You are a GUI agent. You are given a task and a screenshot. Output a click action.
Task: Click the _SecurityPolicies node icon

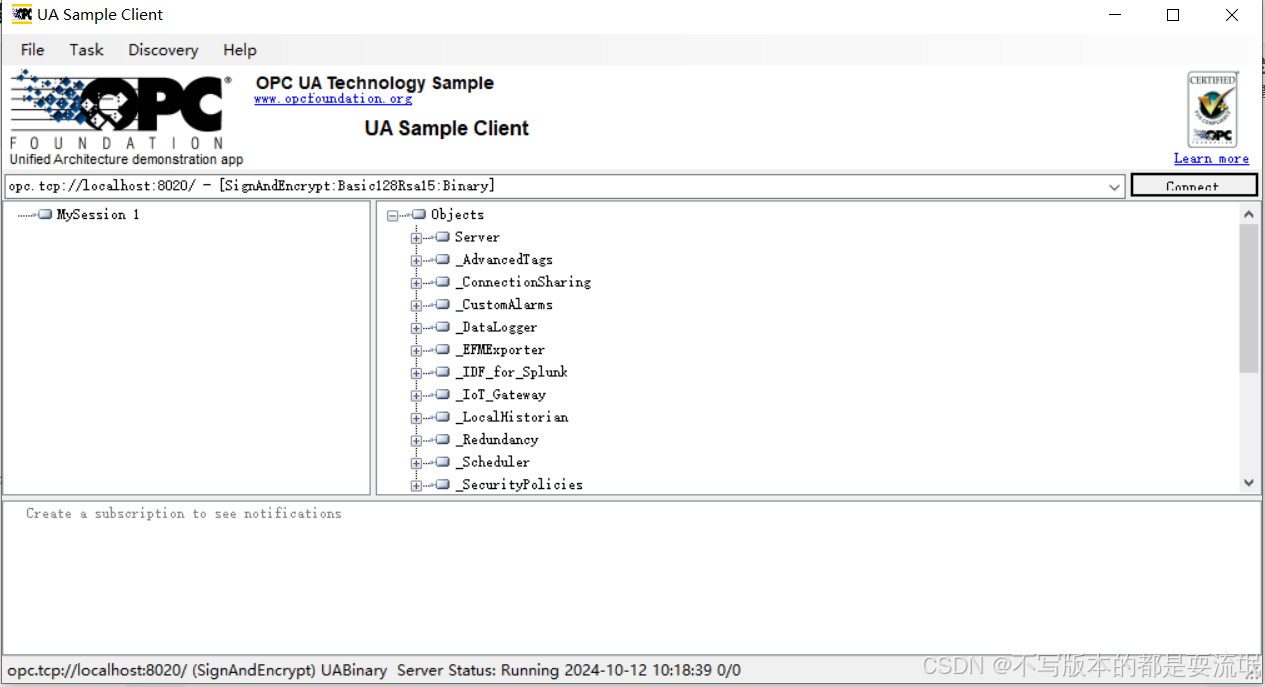(x=442, y=485)
